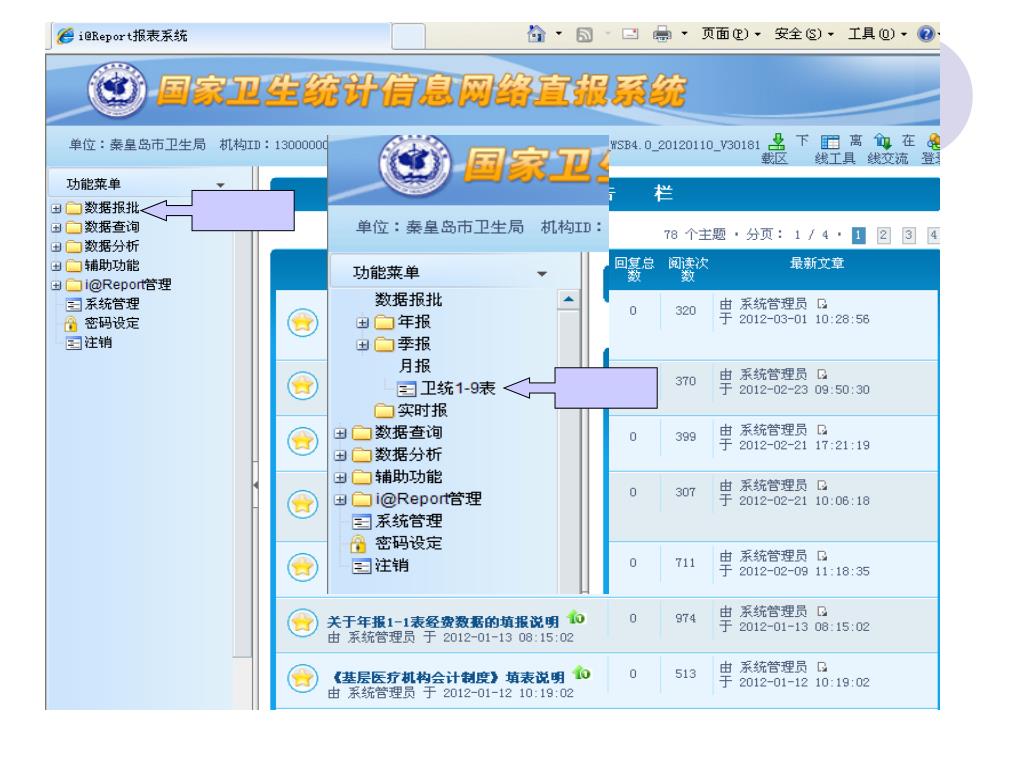The image size is (1024, 768).
Task: Expand the 季报 folder in the enlarged menu
Action: click(362, 345)
